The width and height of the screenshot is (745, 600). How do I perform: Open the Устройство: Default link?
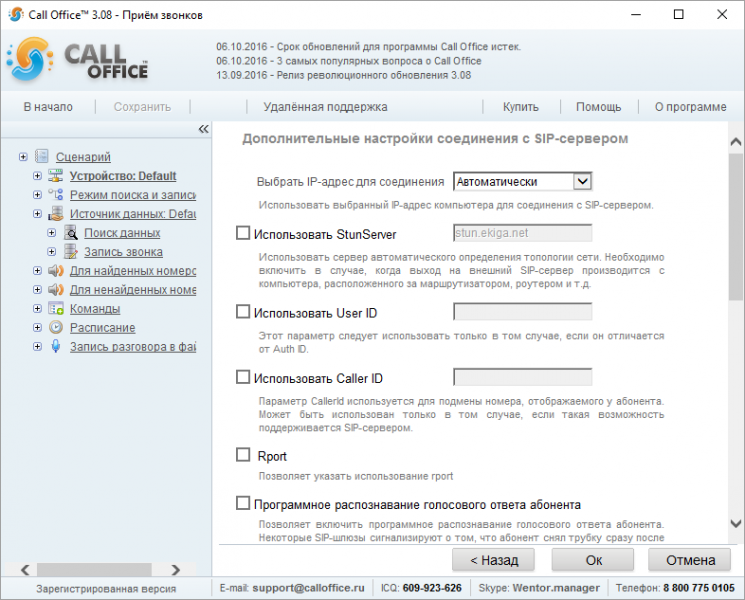[x=123, y=176]
